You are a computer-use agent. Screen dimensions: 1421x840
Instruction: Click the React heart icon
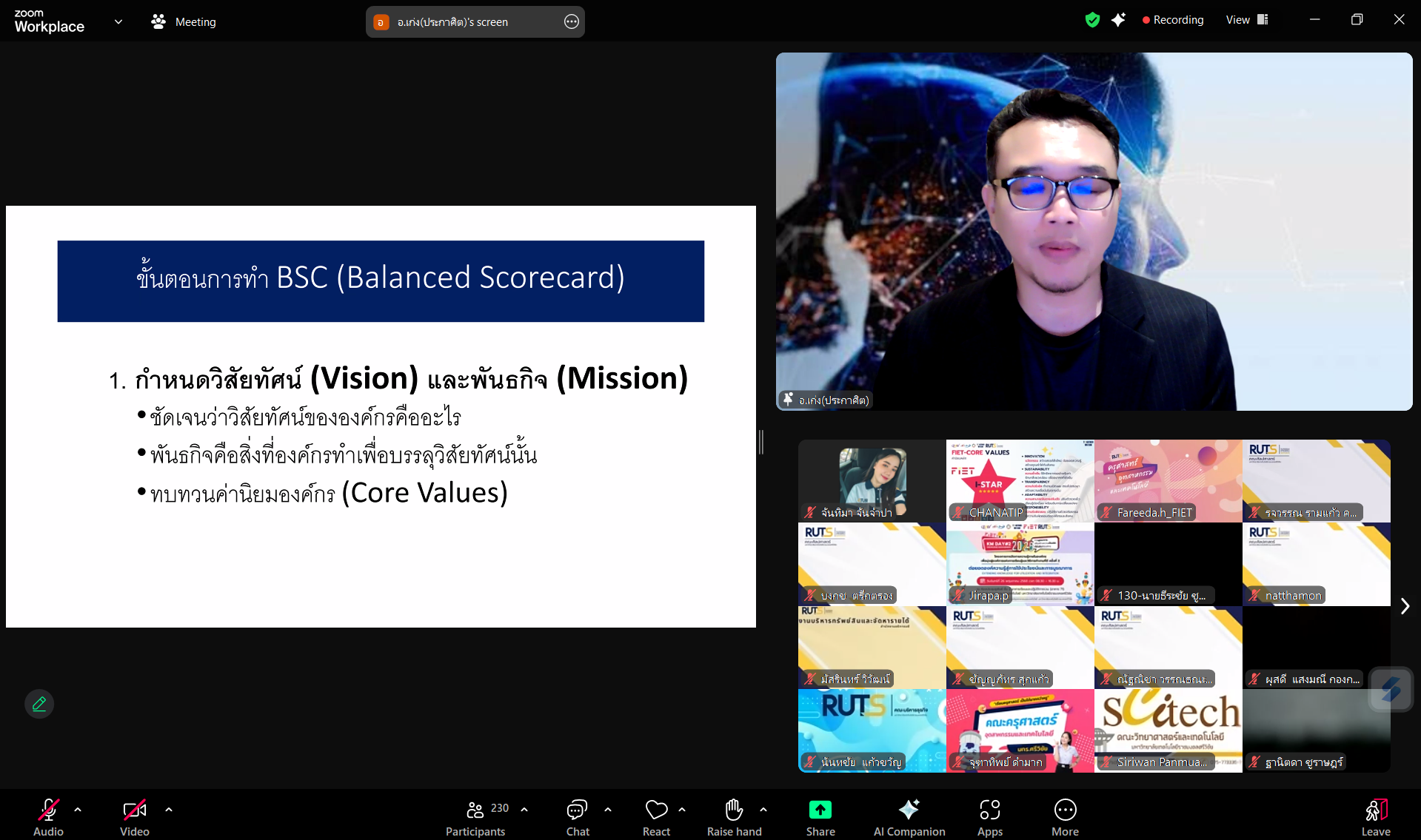pos(656,810)
